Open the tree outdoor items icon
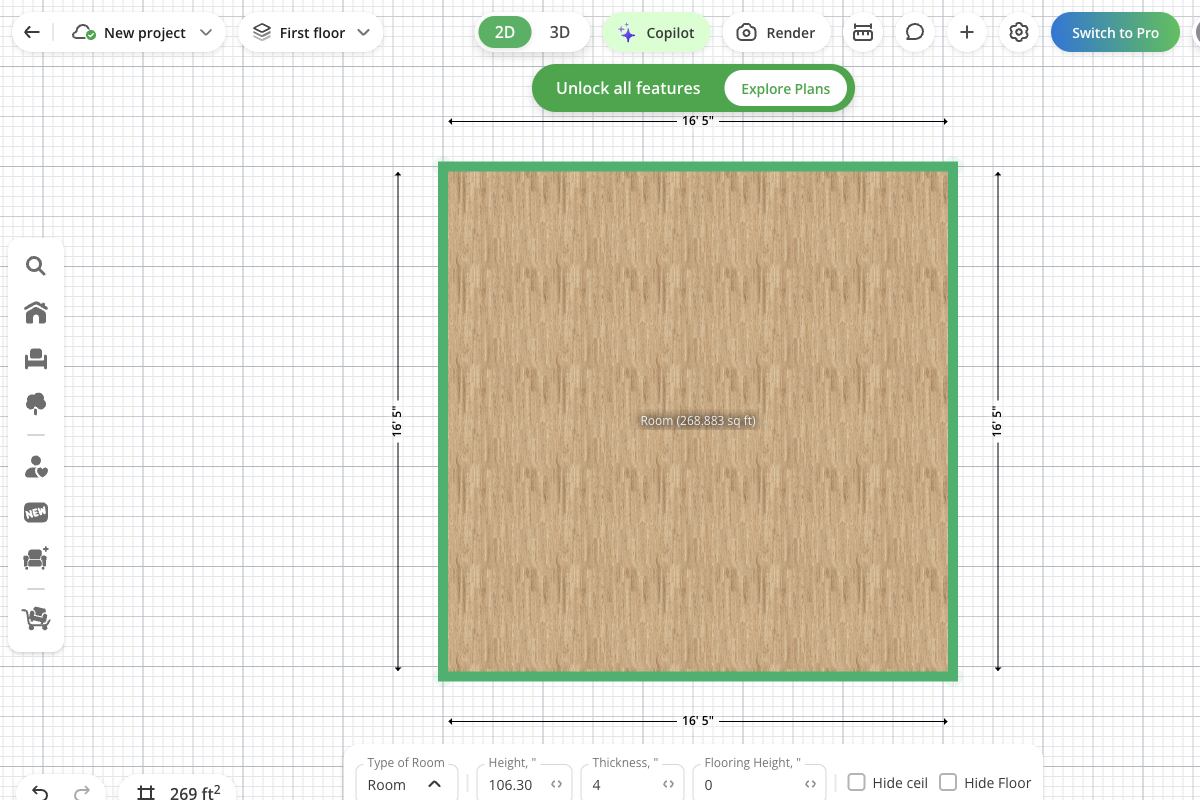Screen dimensions: 1200x800 [x=36, y=404]
